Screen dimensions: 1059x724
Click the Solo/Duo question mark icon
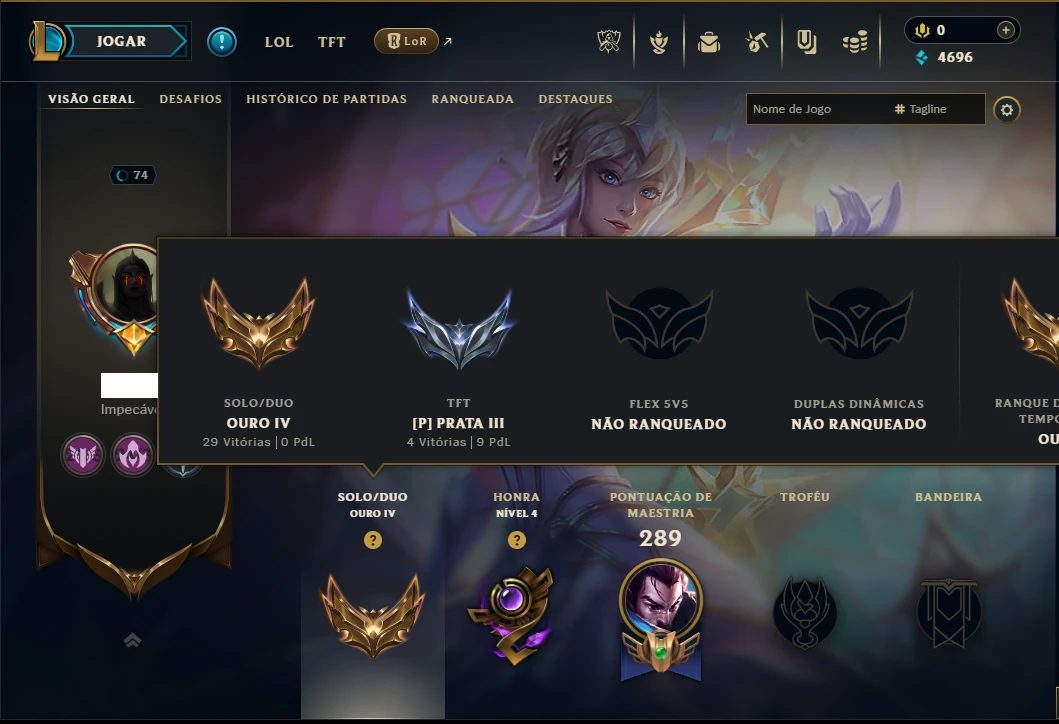(x=373, y=540)
